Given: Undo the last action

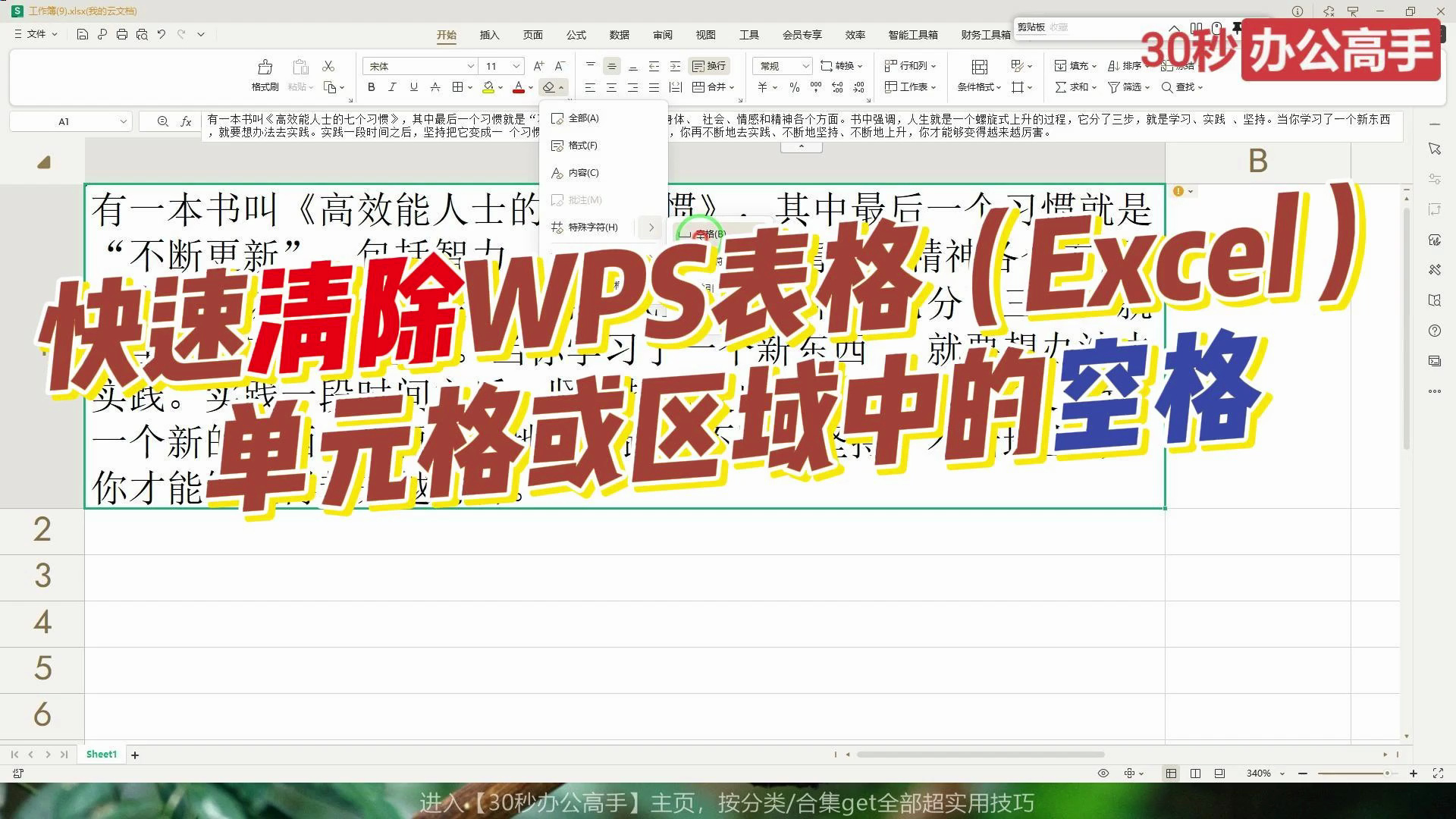Looking at the screenshot, I should [162, 34].
